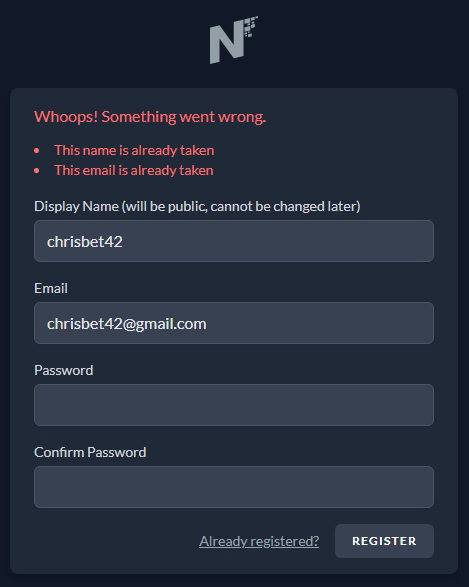Place cursor after 'chrisbet42' display name text
Screen dimensions: 469x587
124,242
